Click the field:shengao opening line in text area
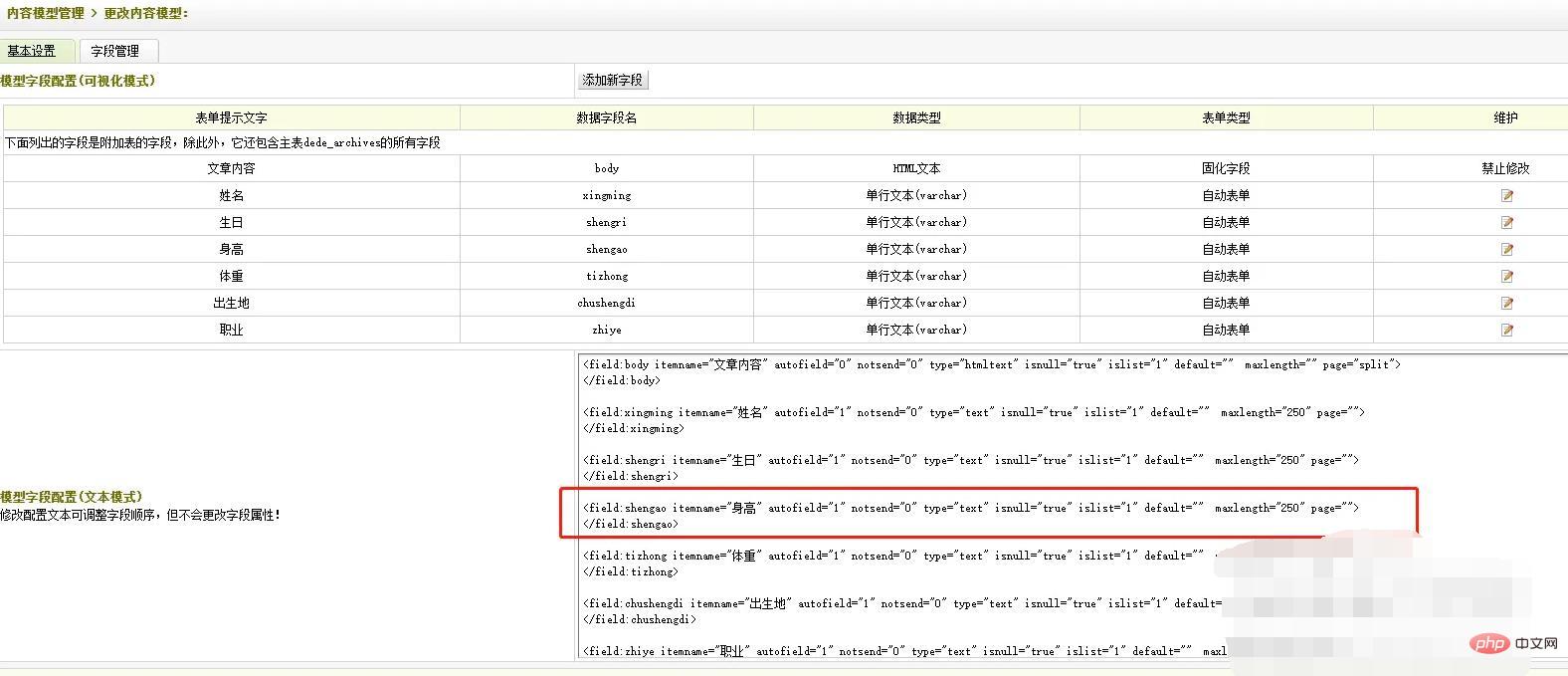Image resolution: width=1568 pixels, height=676 pixels. tap(971, 508)
